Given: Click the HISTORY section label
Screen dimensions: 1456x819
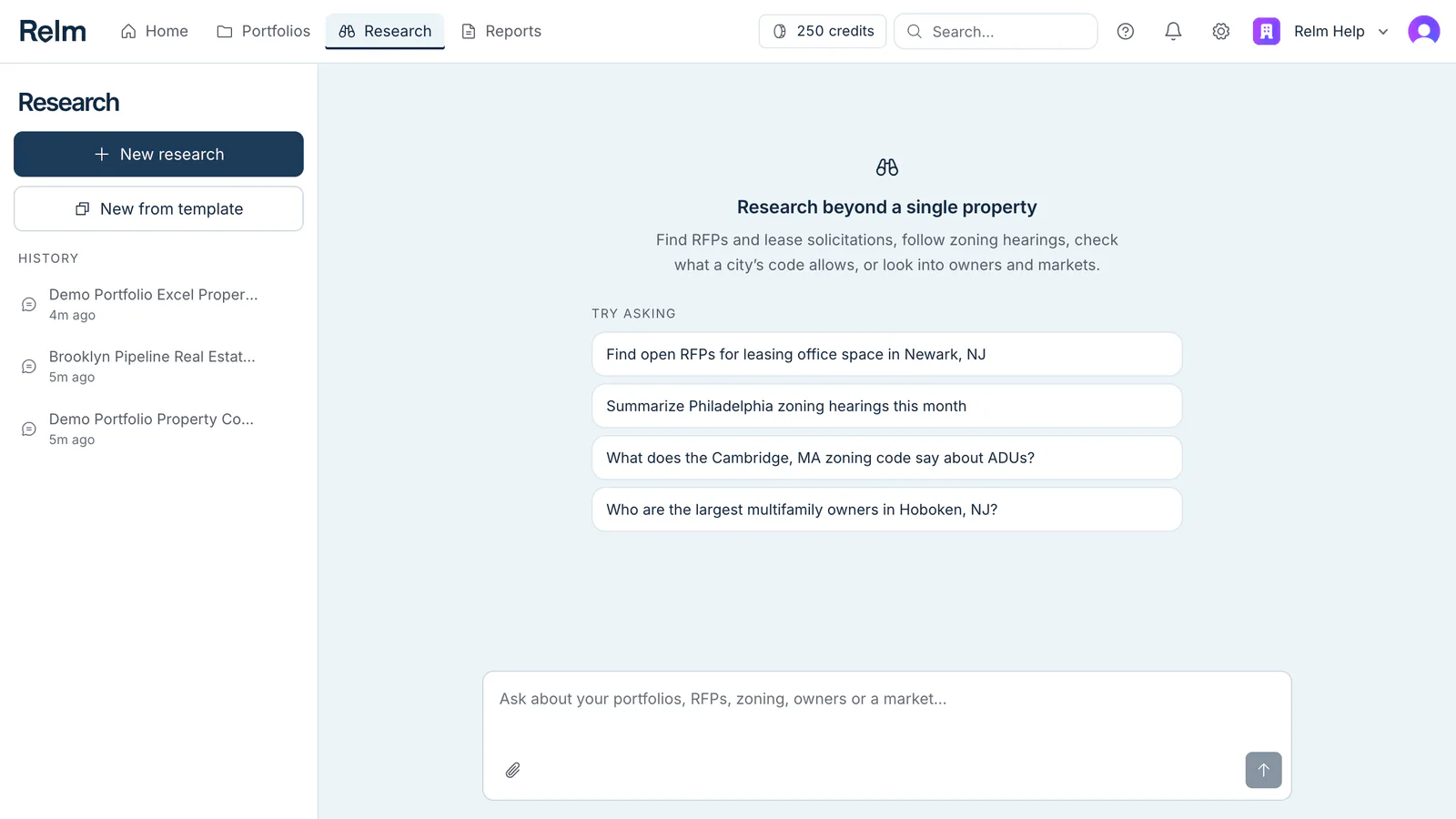Looking at the screenshot, I should pyautogui.click(x=48, y=258).
